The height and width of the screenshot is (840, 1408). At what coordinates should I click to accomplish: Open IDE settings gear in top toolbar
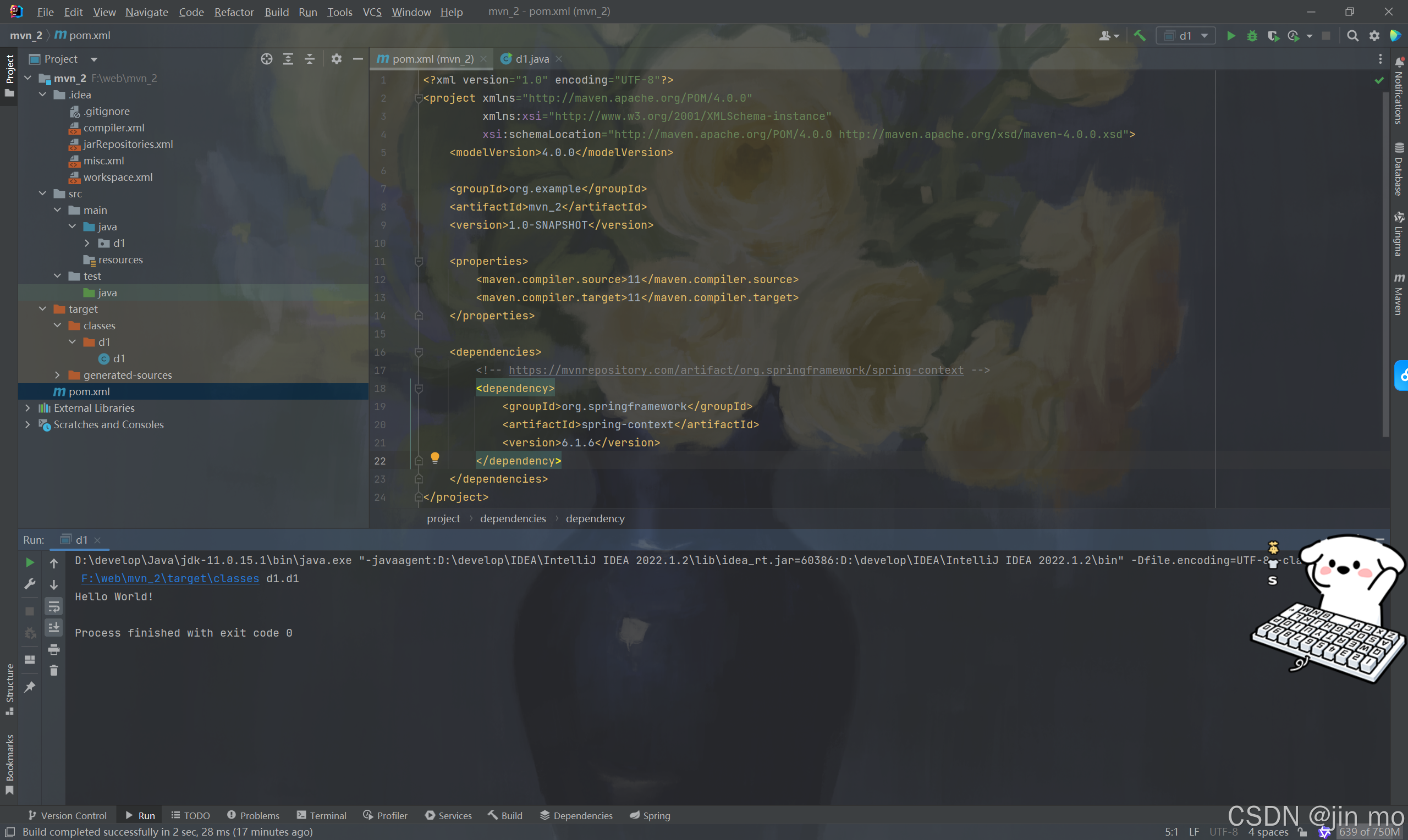[1374, 36]
